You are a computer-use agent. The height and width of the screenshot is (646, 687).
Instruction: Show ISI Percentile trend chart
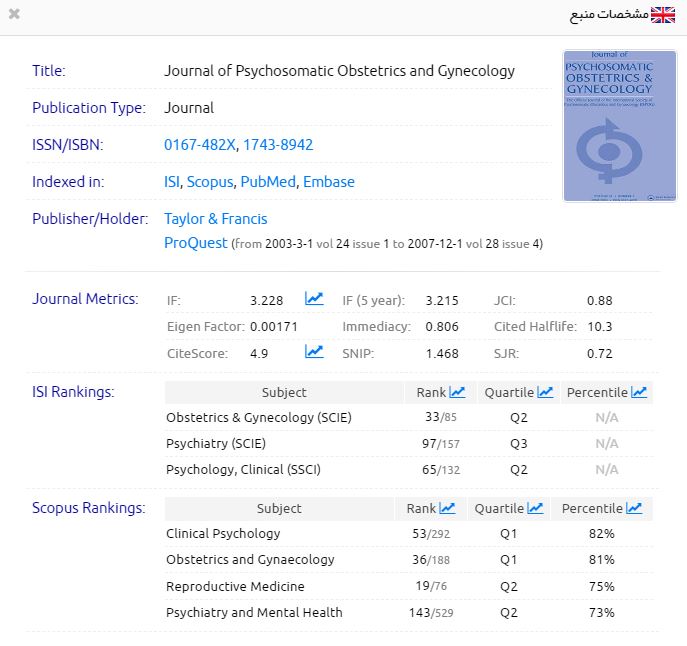[639, 392]
